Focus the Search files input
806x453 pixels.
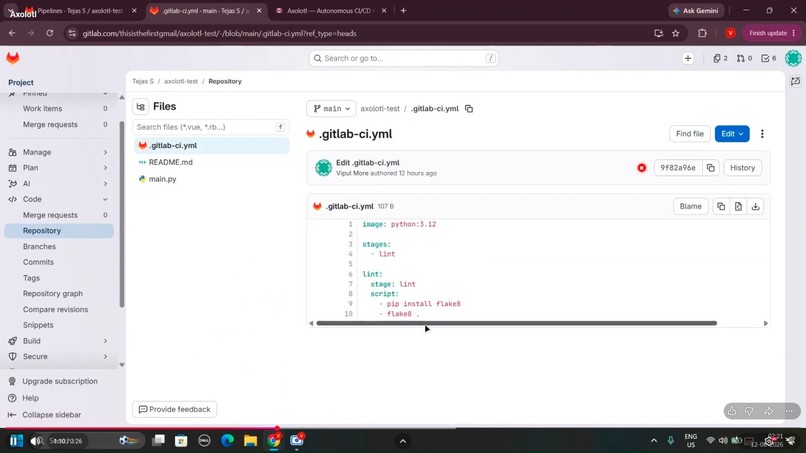pyautogui.click(x=211, y=127)
